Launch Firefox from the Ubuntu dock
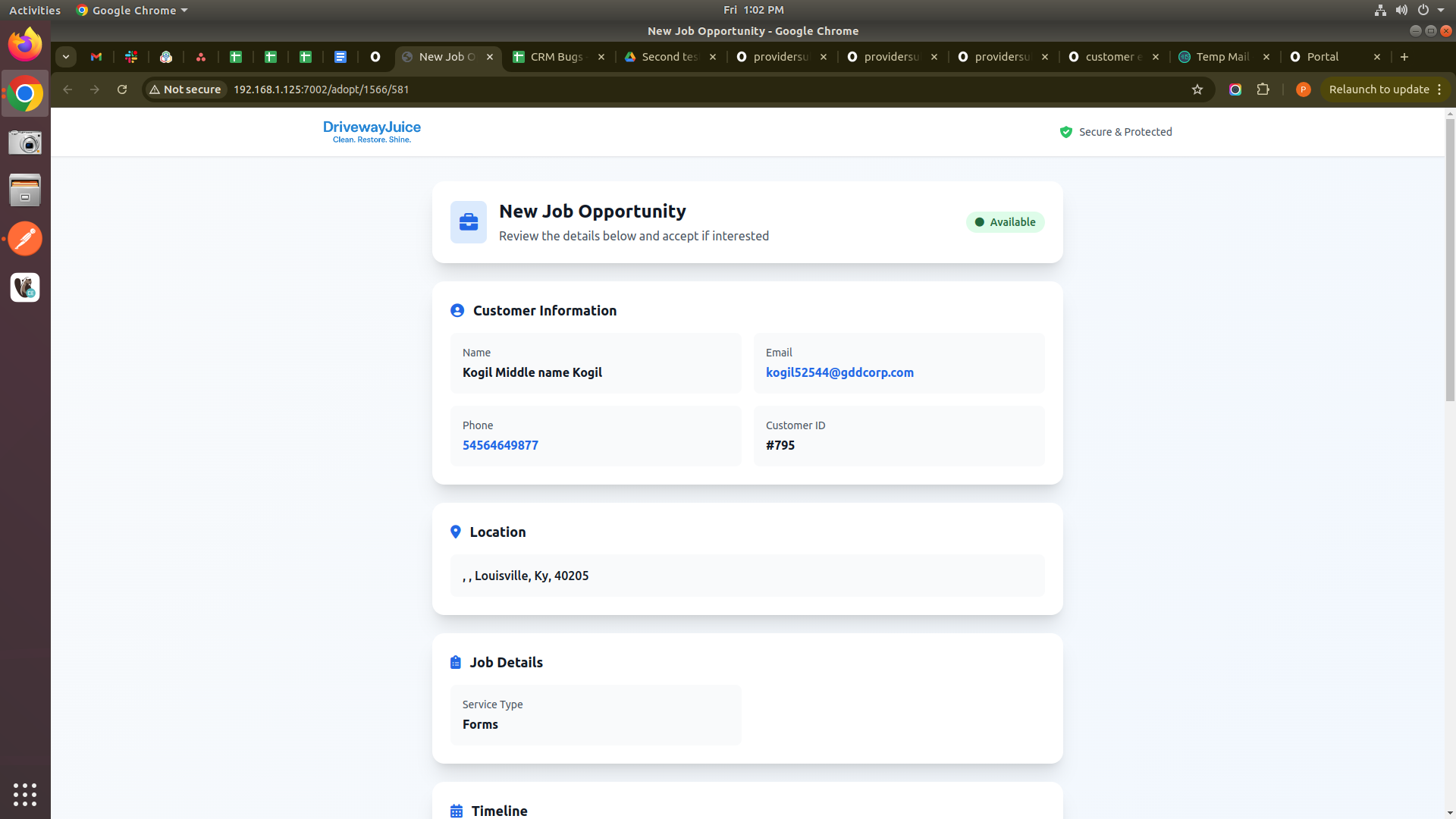Viewport: 1456px width, 819px height. 25,45
